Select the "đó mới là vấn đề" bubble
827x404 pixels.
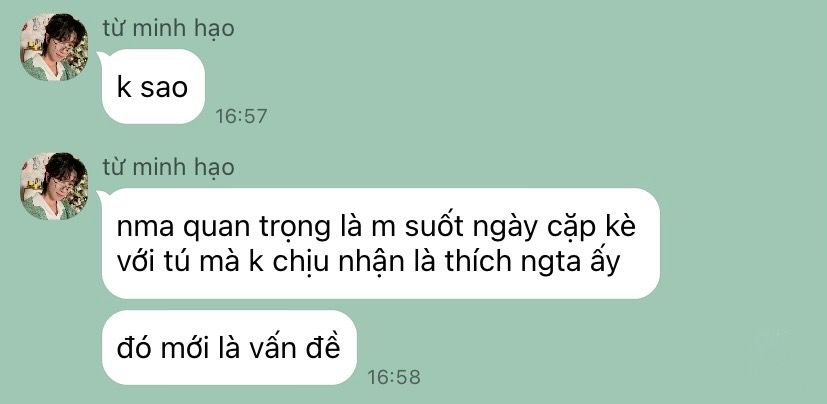click(229, 348)
